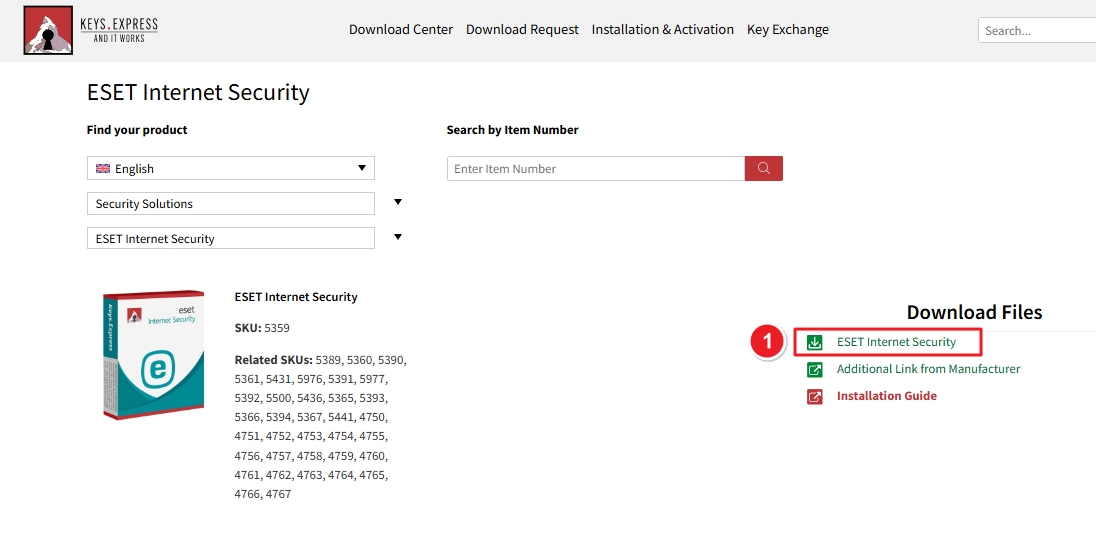Select Installation & Activation in navigation
Screen dimensions: 1096x548
(662, 30)
